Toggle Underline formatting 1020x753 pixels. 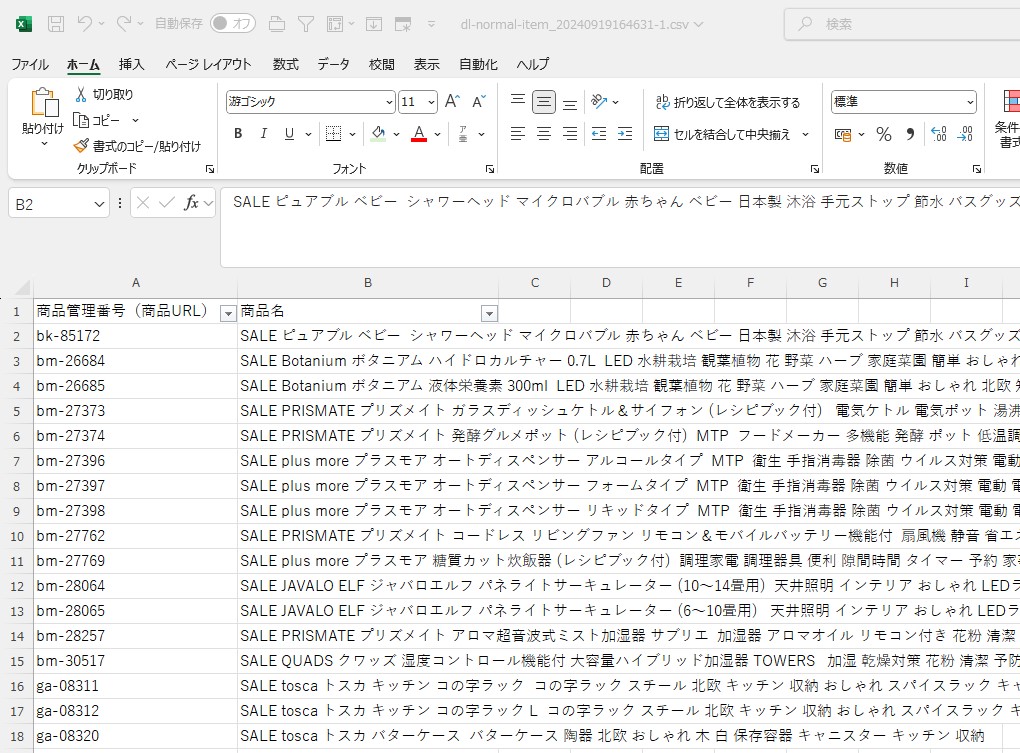click(289, 134)
